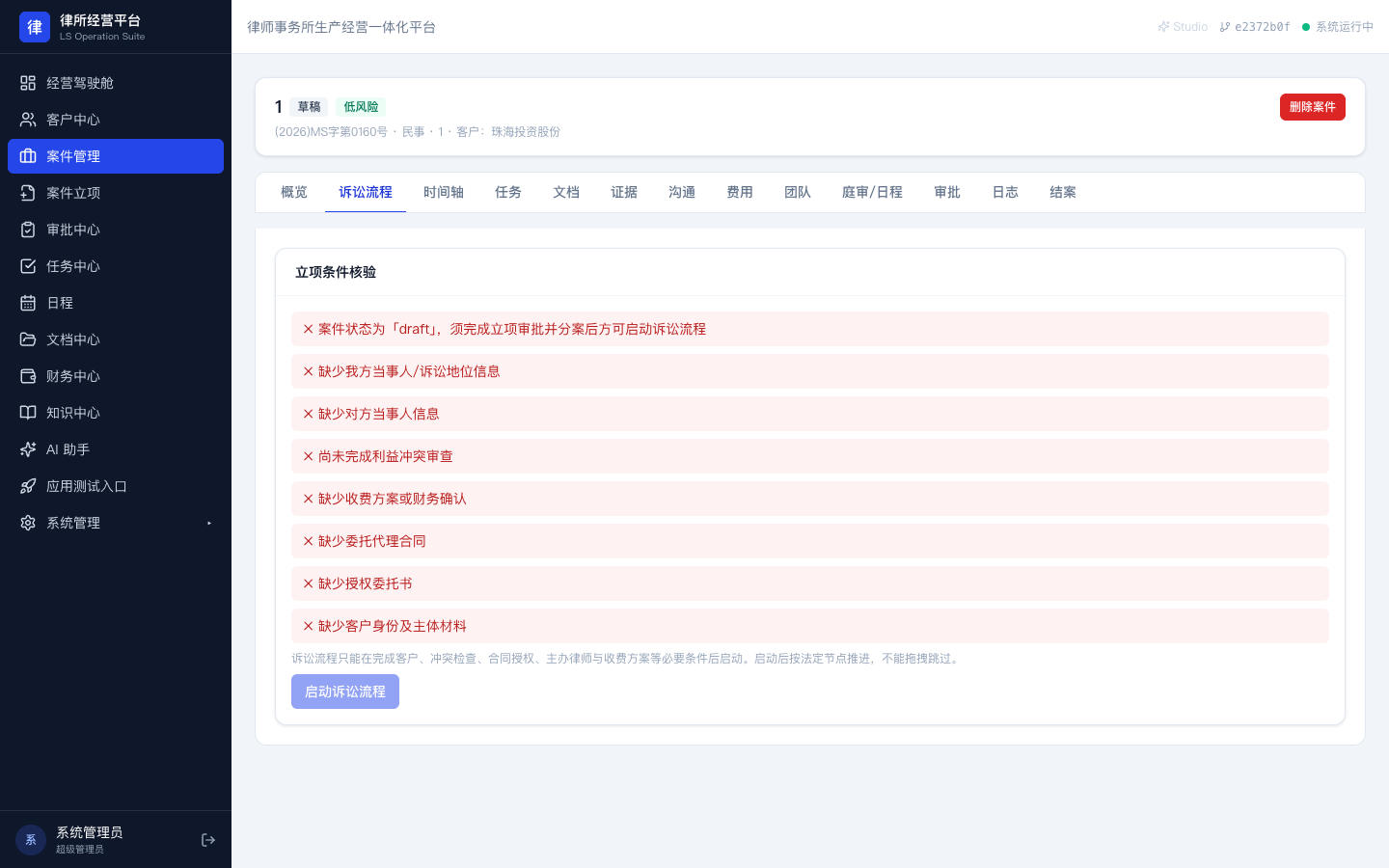
Task: Open the 时间轴 tab
Action: point(444,193)
